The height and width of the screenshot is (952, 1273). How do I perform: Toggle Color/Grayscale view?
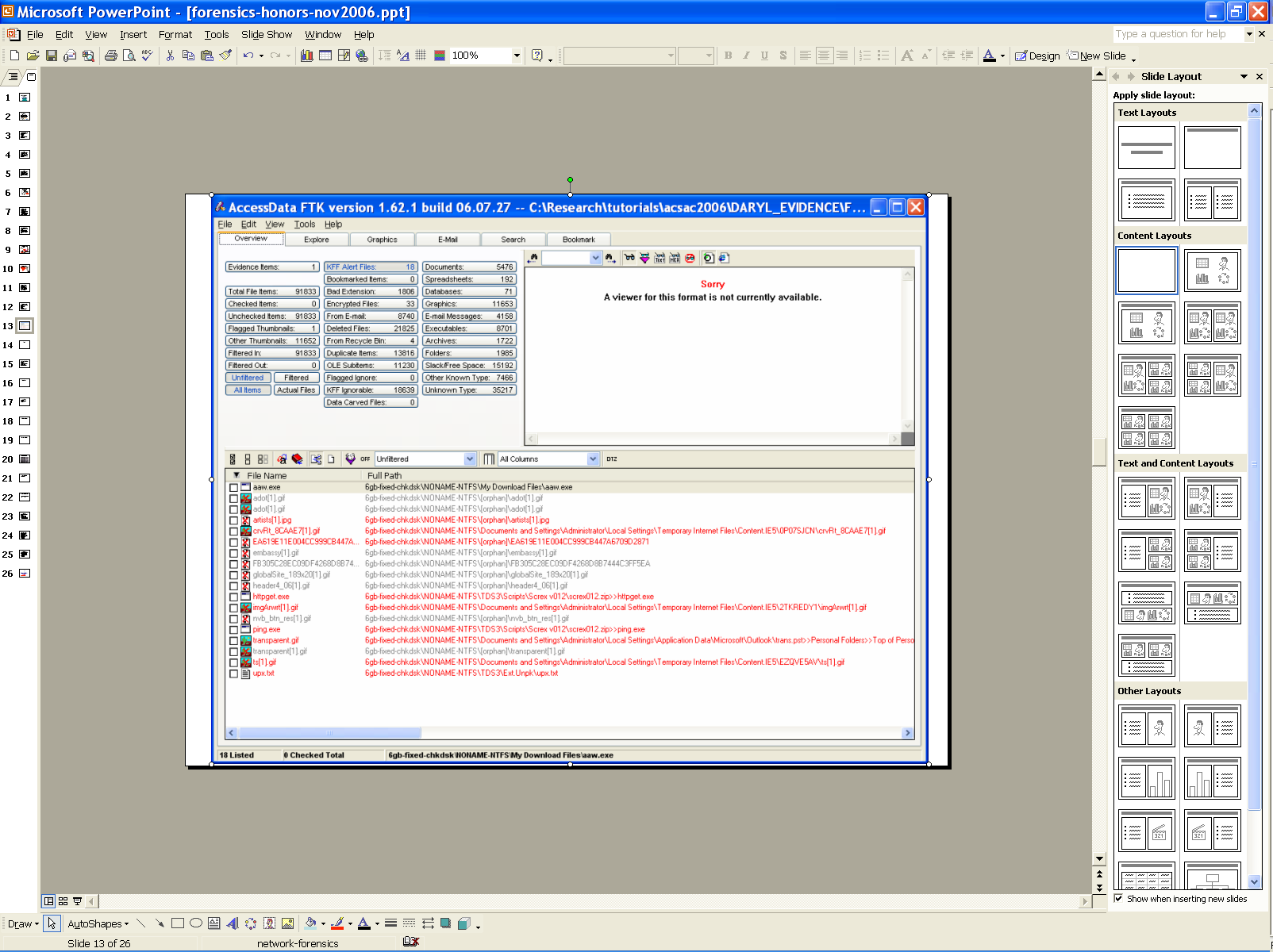pos(439,56)
